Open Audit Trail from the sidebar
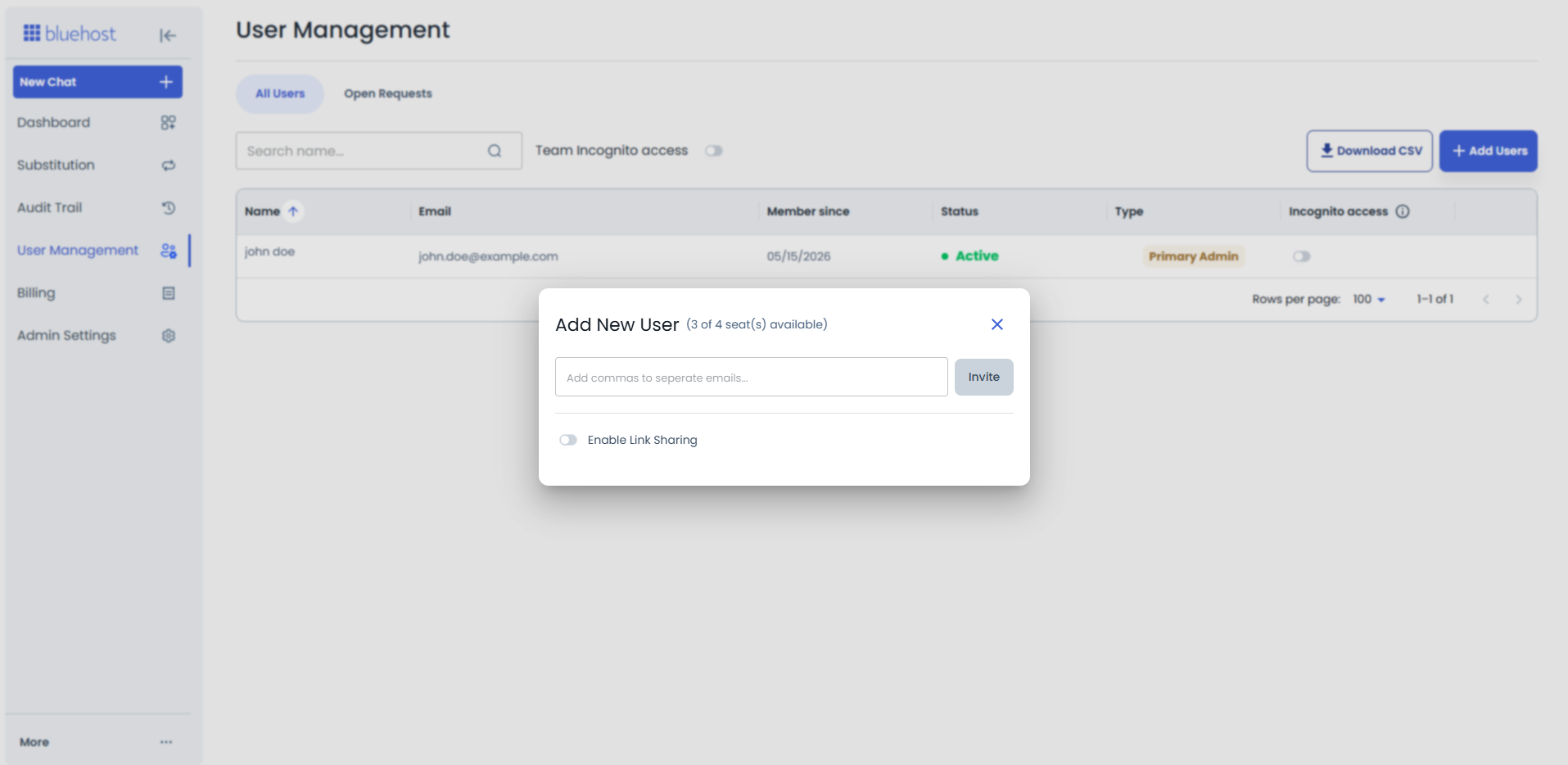 click(97, 208)
